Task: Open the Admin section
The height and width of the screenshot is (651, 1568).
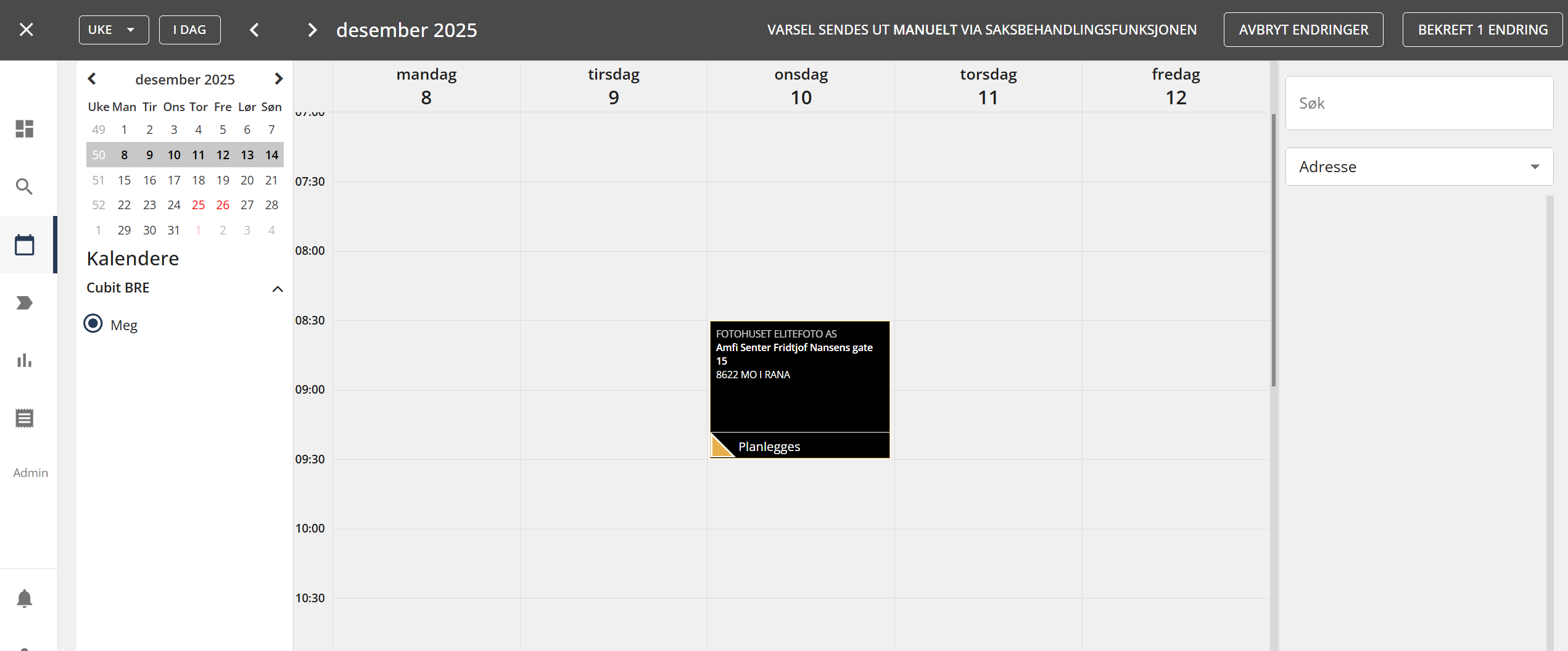Action: pos(30,473)
